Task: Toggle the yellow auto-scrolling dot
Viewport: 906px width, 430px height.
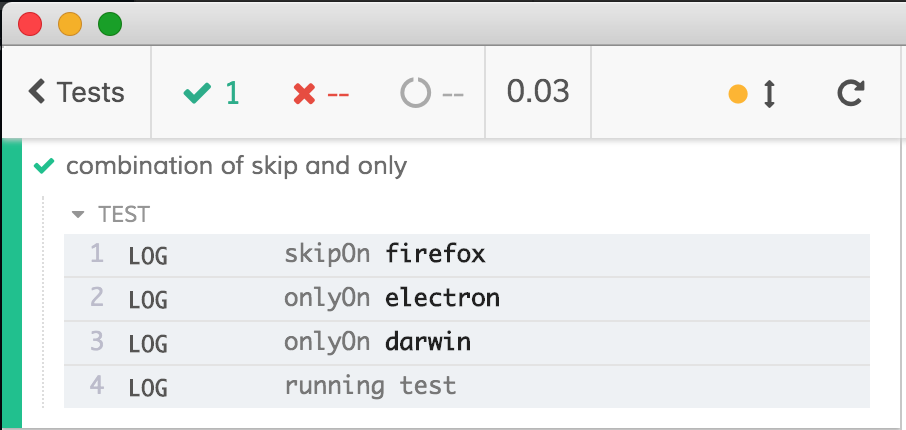Action: (x=738, y=94)
